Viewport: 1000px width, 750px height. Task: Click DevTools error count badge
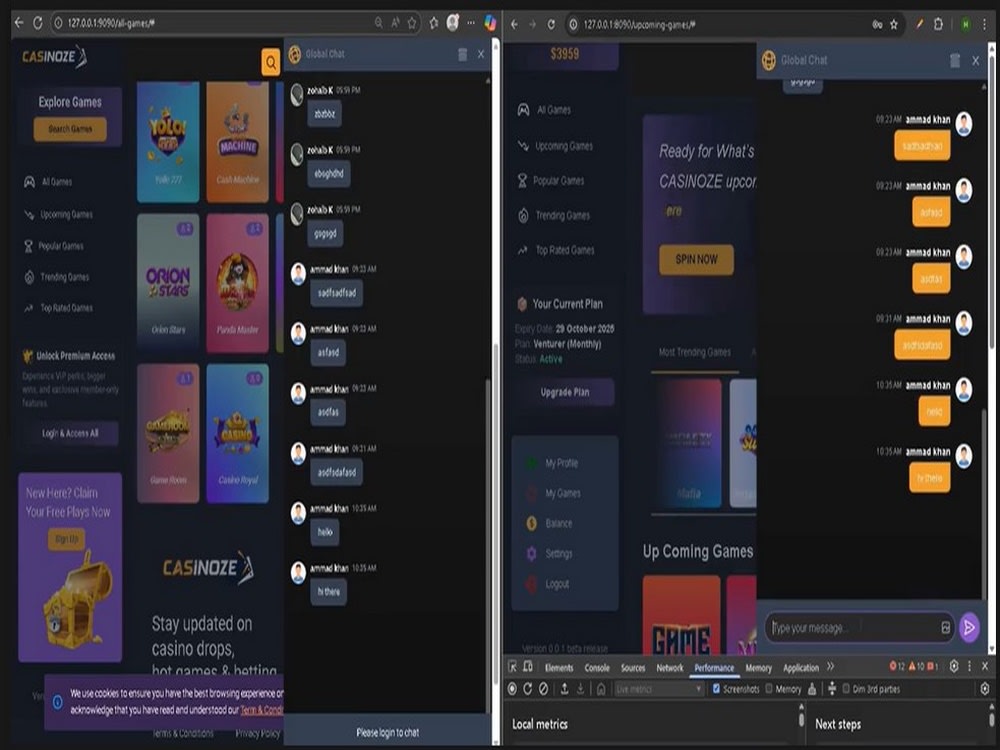point(897,666)
